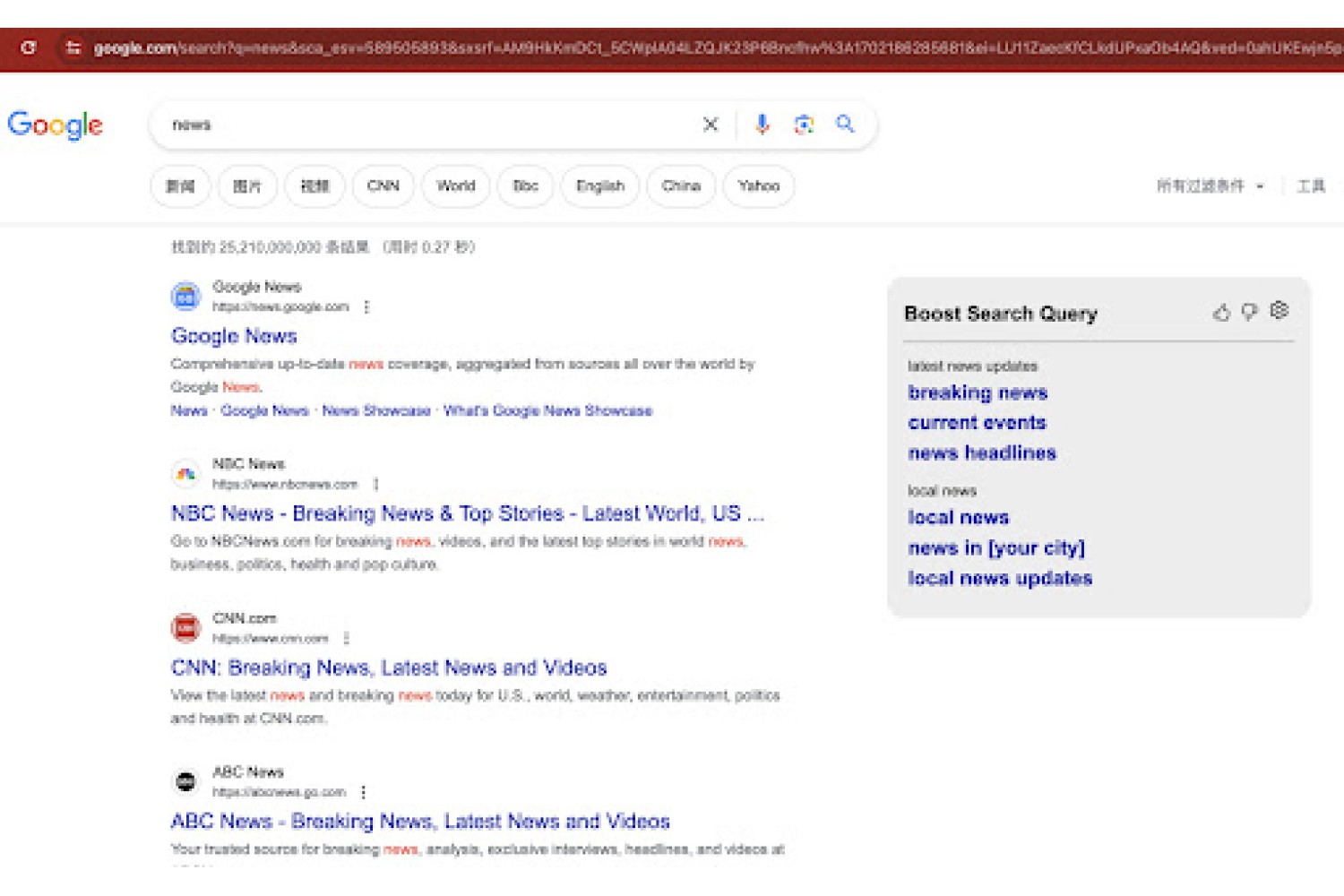Open more options for Google News result
1344x896 pixels.
tap(366, 307)
